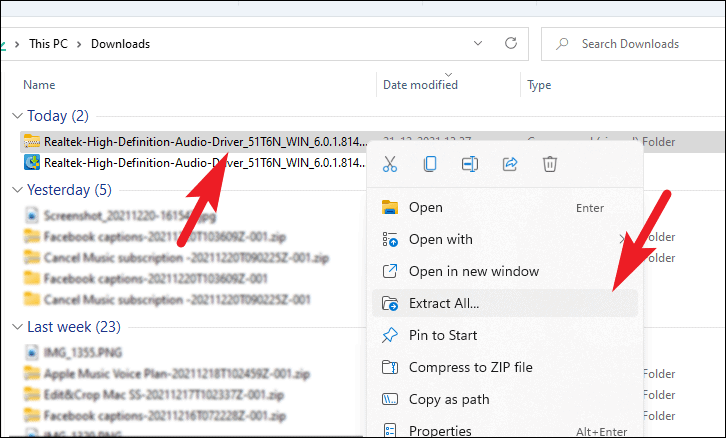Click the Rename icon in context menu
This screenshot has height=438, width=726.
pos(470,164)
